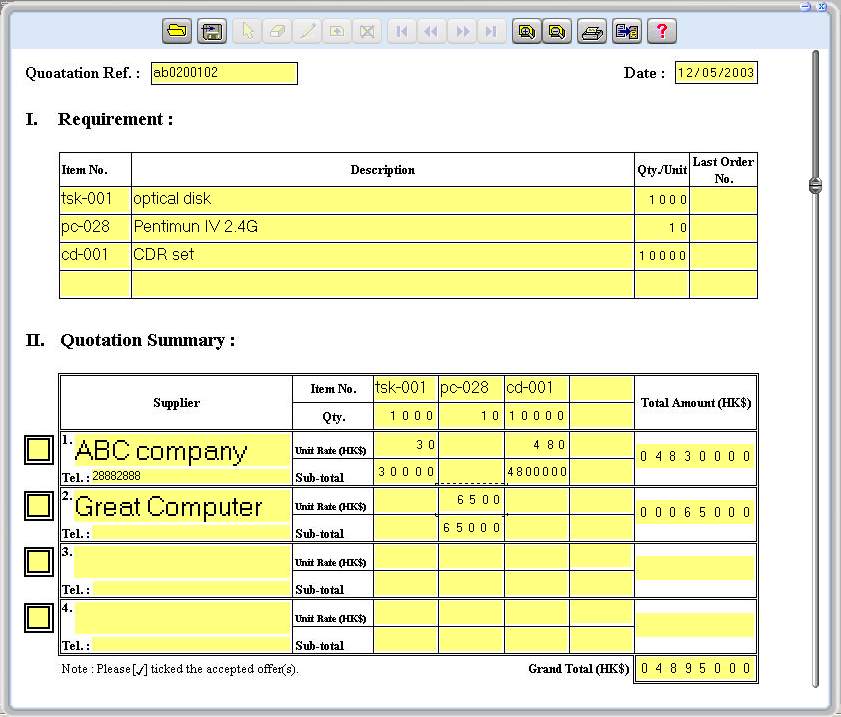Tick the checkbox for Great Computer offer
The height and width of the screenshot is (717, 841).
[39, 506]
